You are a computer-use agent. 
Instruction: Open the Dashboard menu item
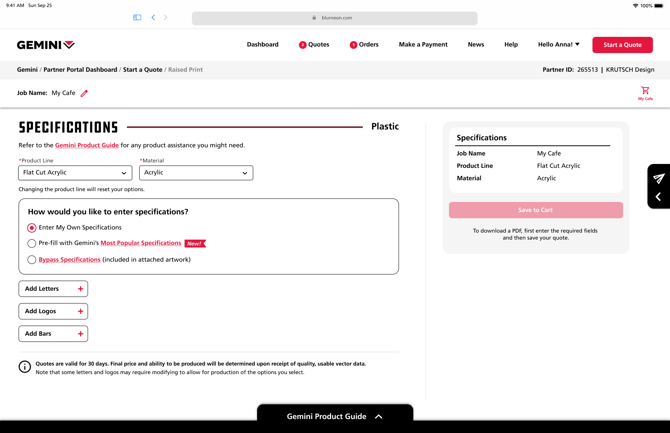tap(262, 45)
